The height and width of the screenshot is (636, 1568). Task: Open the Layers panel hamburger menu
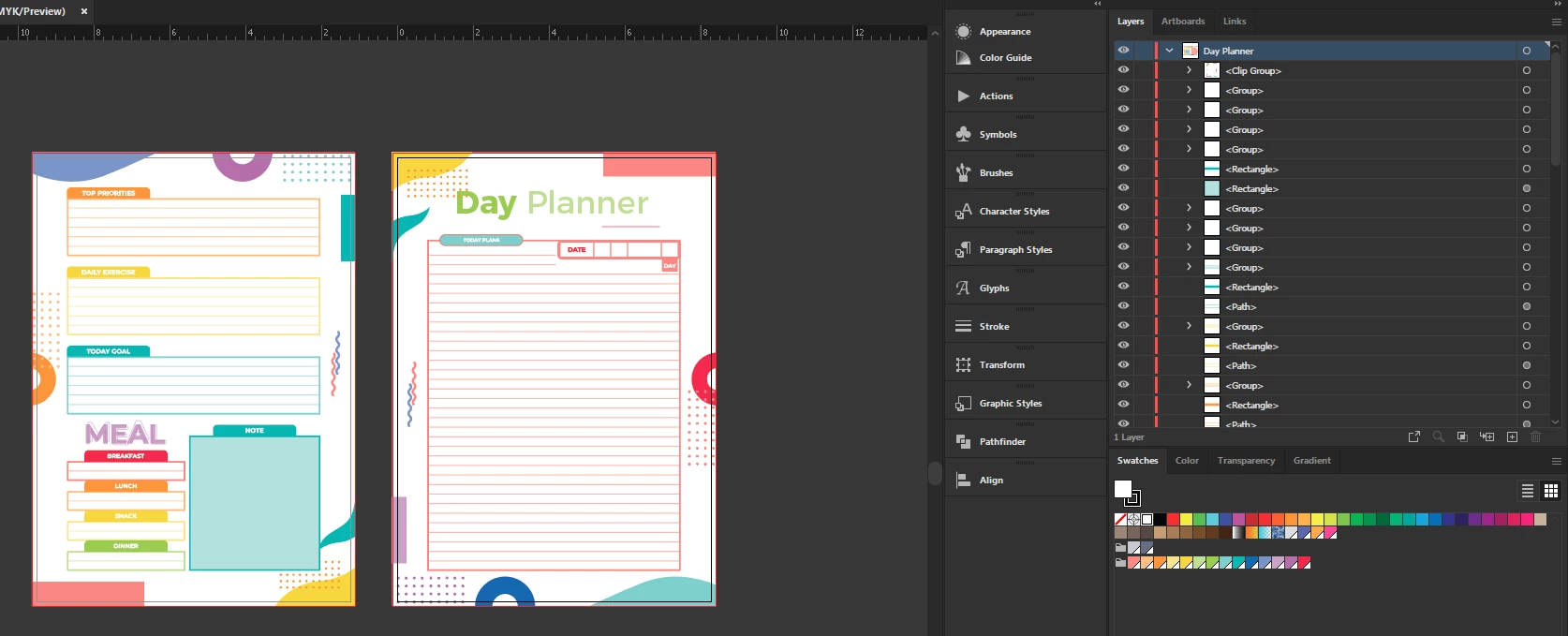coord(1557,22)
